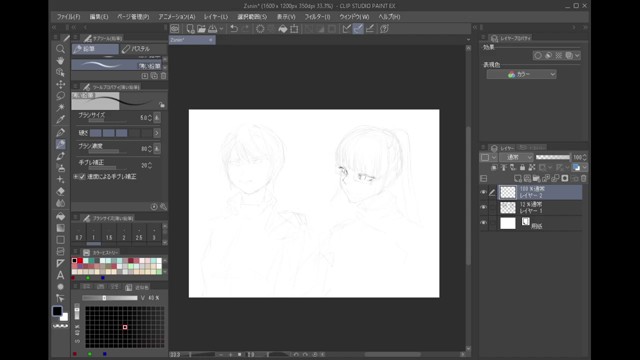Select the Eraser tool
This screenshot has height=360, width=640.
[60, 191]
